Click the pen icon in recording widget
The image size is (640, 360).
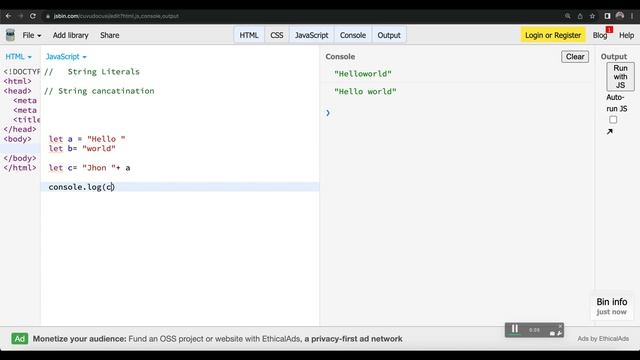[x=560, y=333]
